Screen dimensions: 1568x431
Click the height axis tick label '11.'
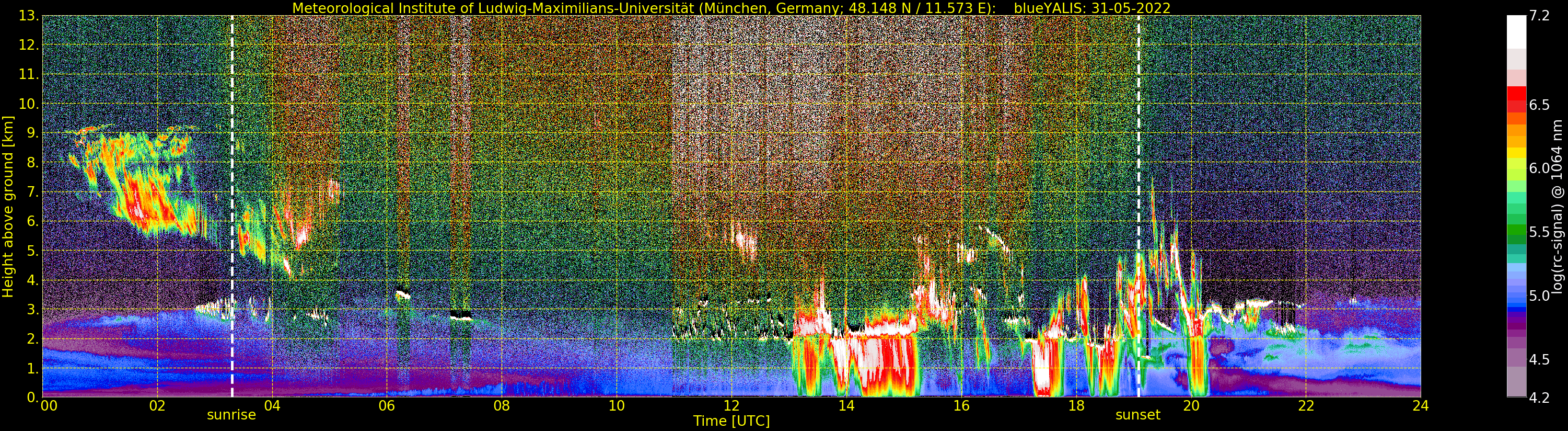coord(29,74)
